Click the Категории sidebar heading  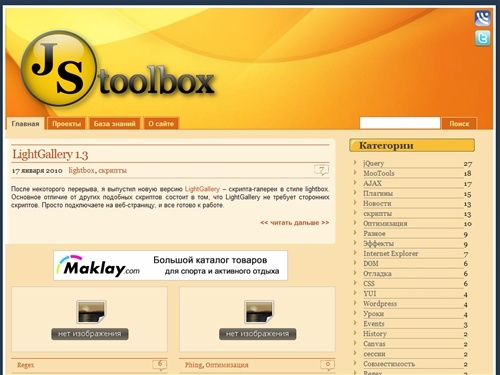pos(412,145)
